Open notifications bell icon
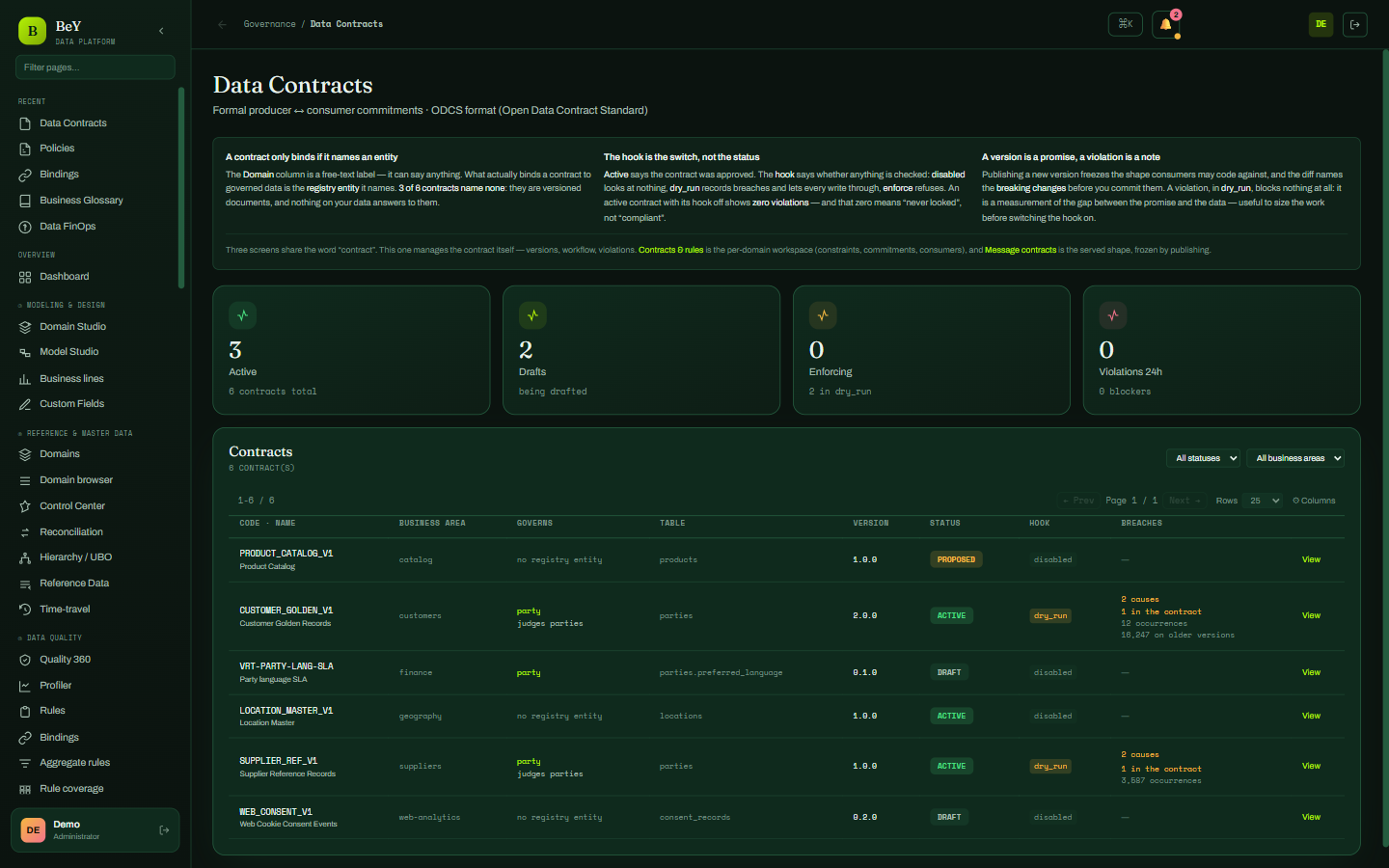The height and width of the screenshot is (868, 1389). 1165,24
